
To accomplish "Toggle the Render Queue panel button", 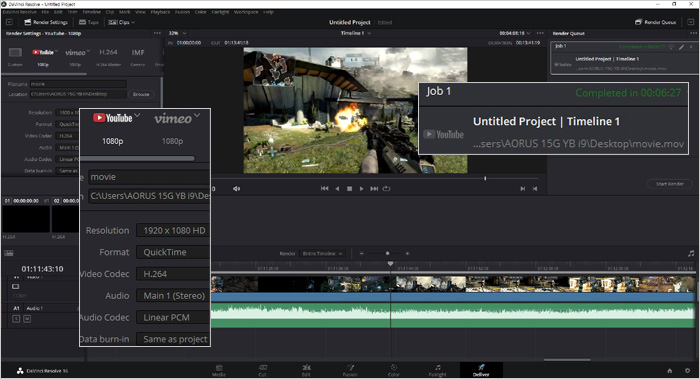I will [x=655, y=22].
